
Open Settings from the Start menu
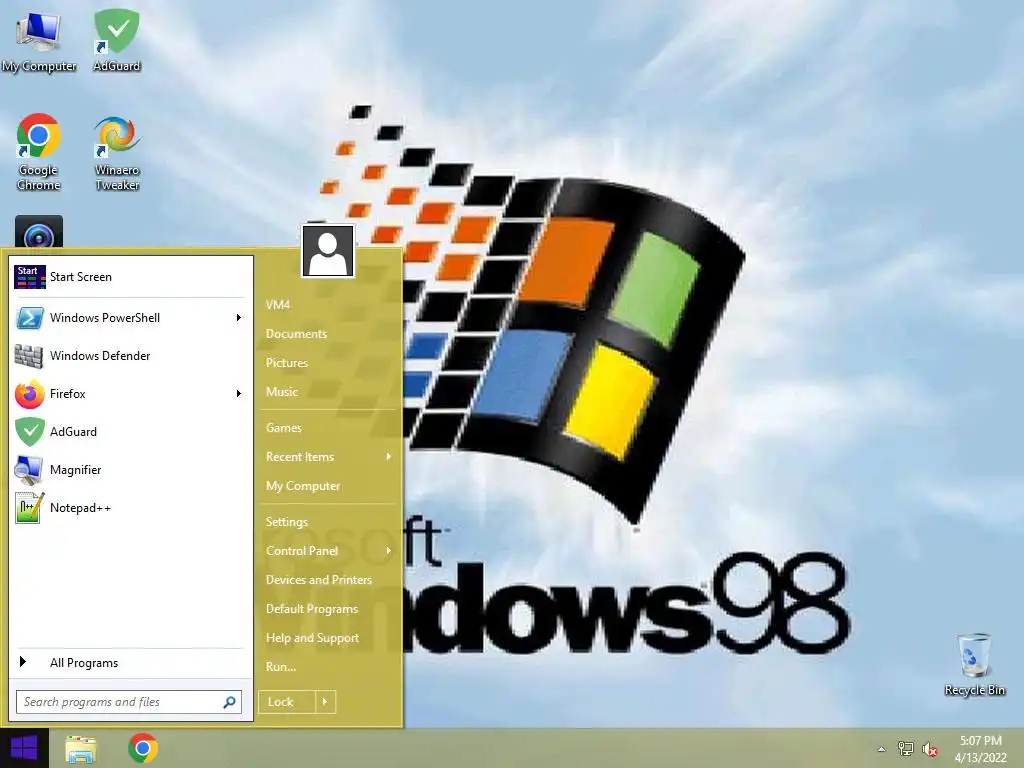click(x=287, y=522)
